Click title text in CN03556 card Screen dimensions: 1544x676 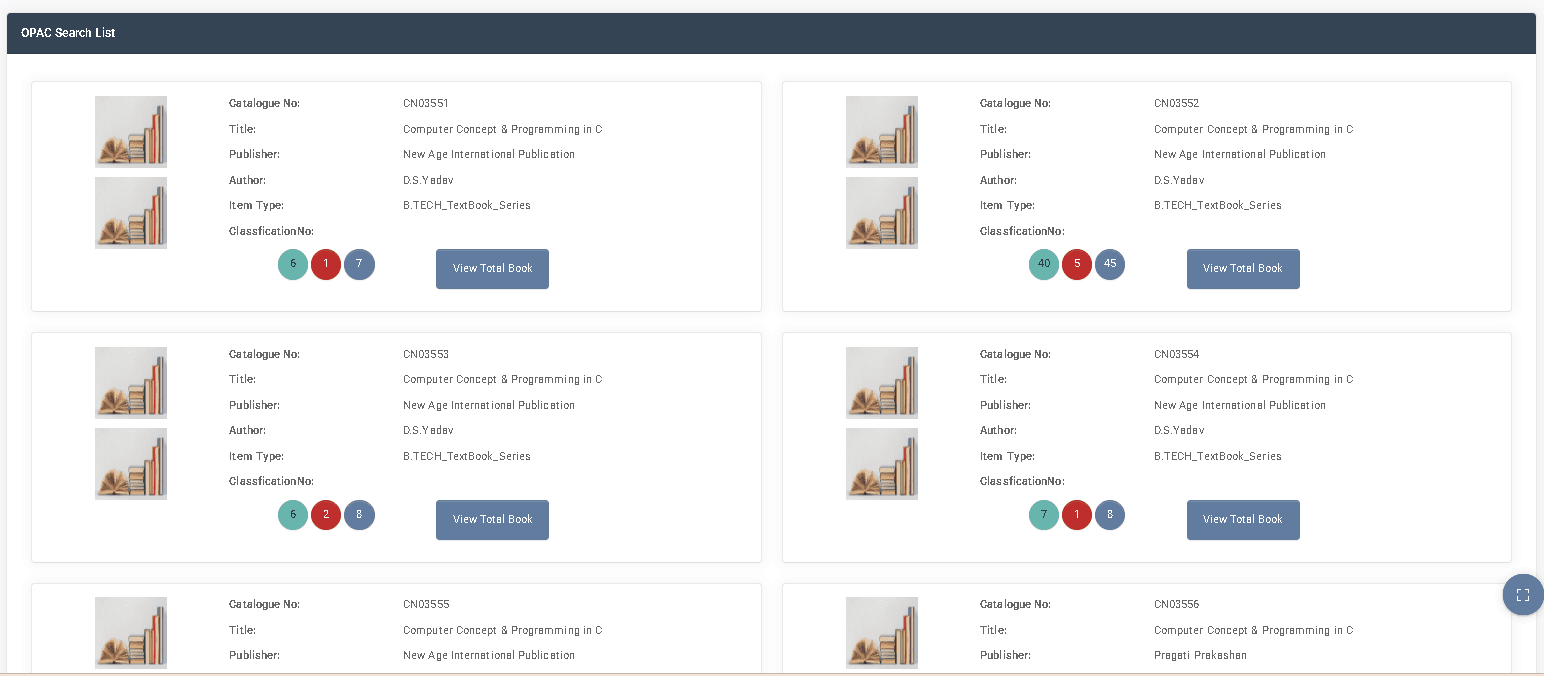click(x=1254, y=630)
